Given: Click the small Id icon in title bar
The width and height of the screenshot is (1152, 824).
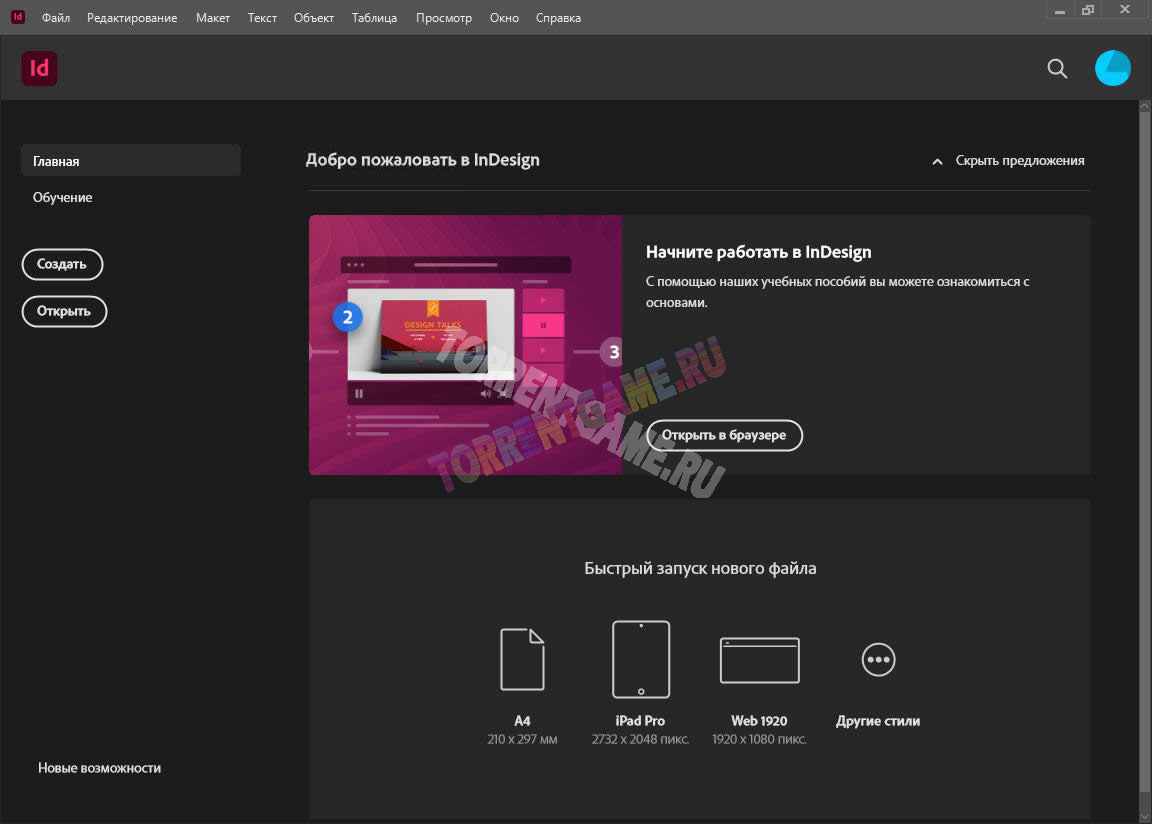Looking at the screenshot, I should (18, 17).
